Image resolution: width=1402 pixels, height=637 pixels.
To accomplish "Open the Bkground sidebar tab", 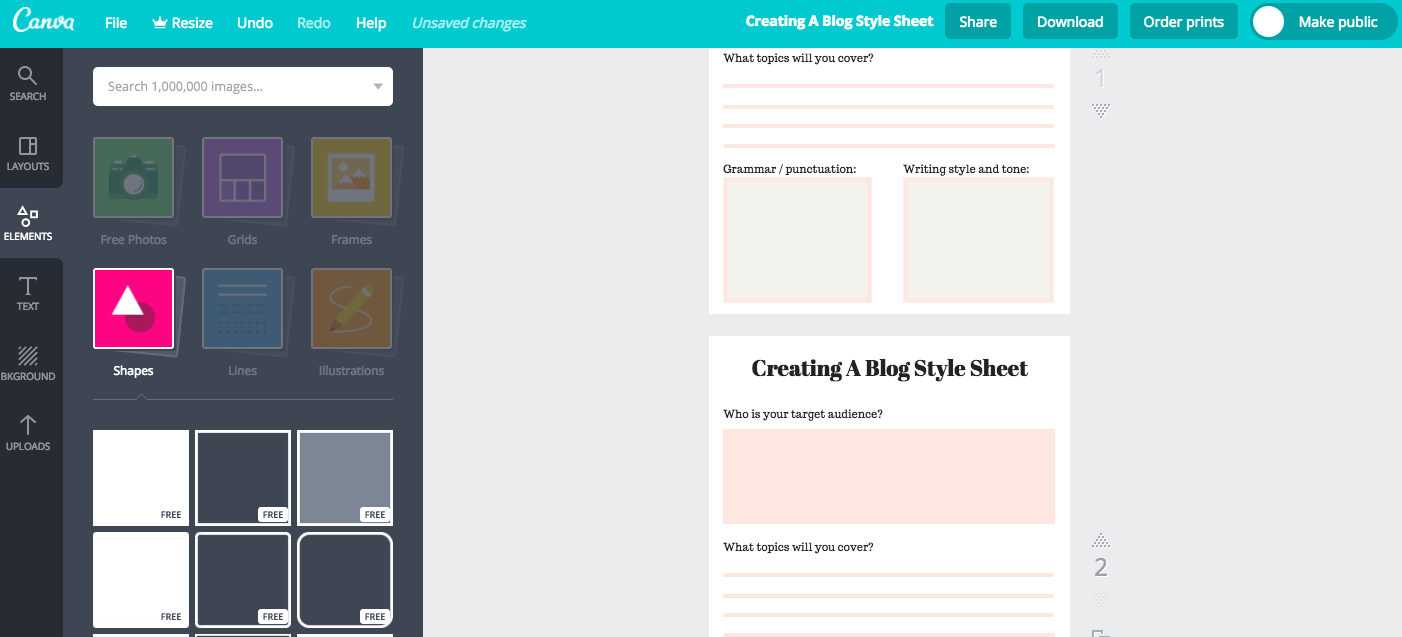I will click(x=28, y=363).
